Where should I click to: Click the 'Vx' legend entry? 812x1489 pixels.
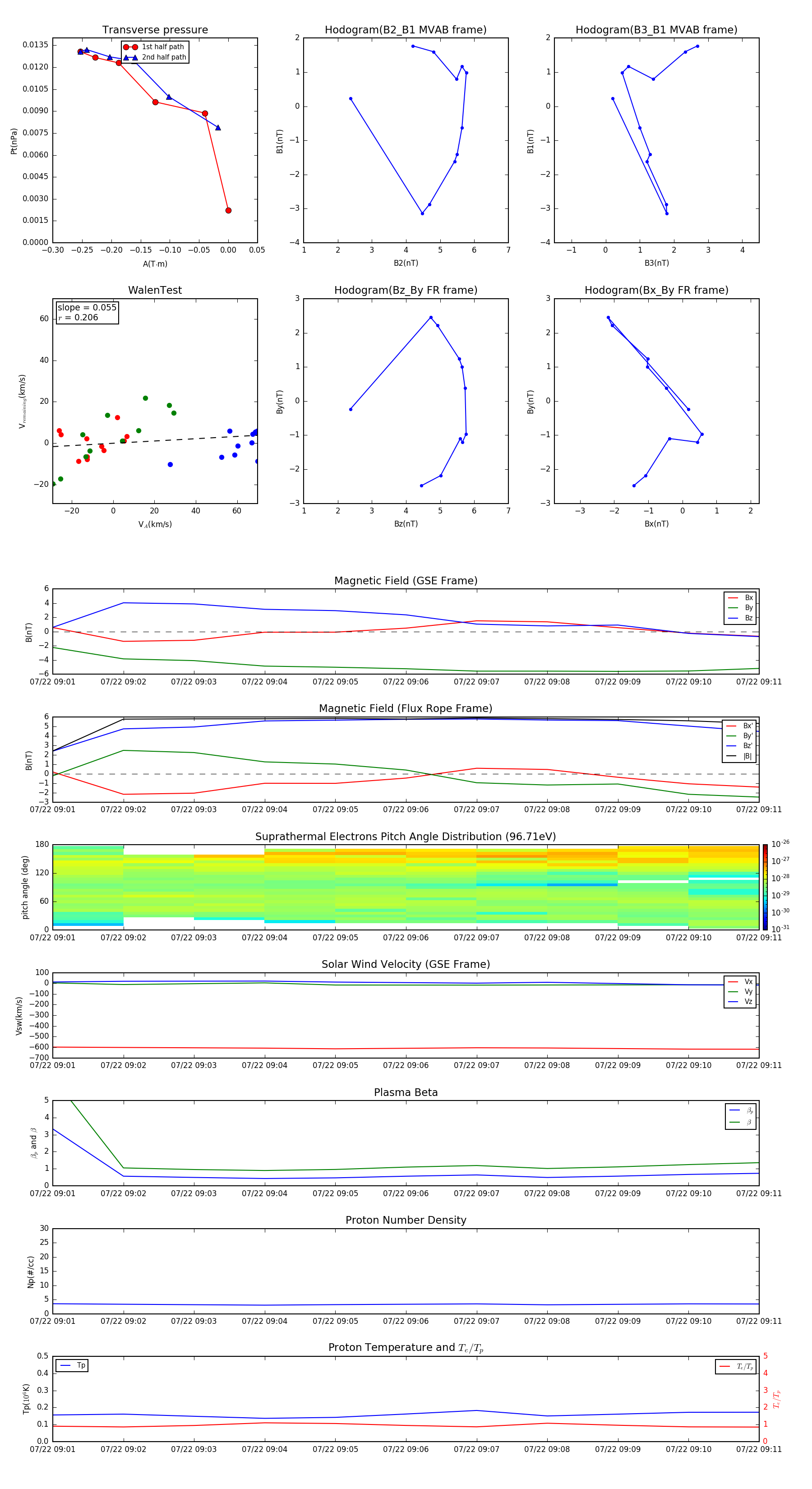tap(740, 981)
